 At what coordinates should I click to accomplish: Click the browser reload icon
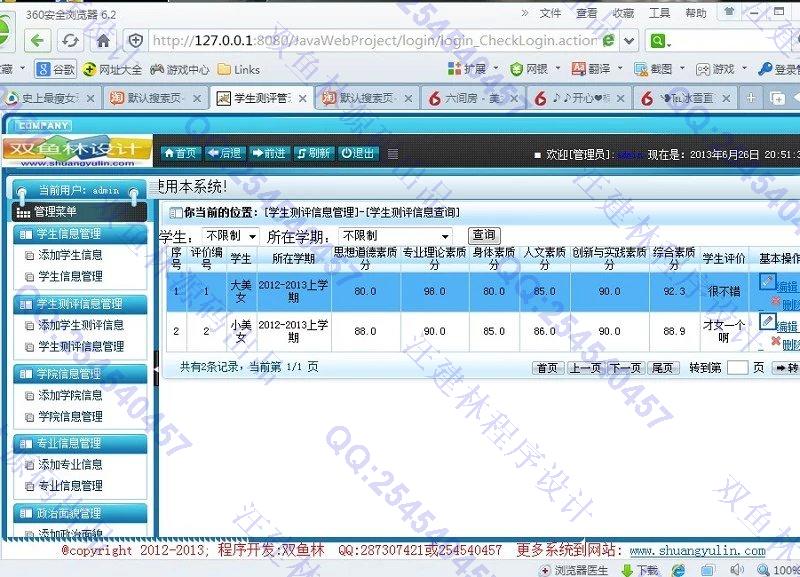(x=70, y=40)
